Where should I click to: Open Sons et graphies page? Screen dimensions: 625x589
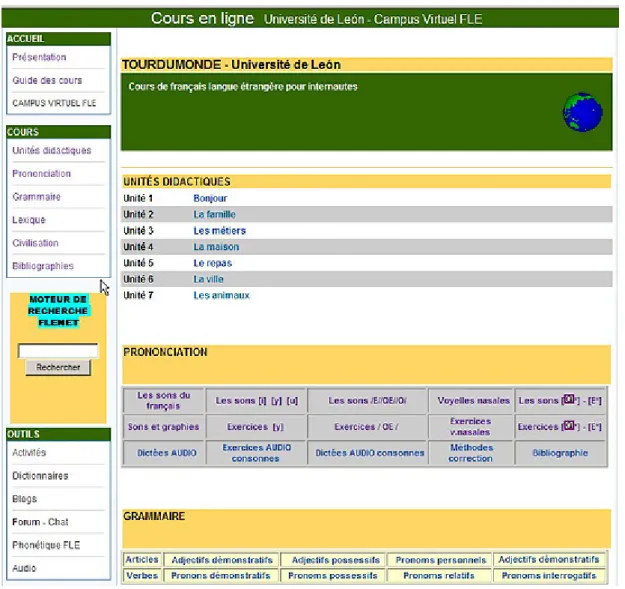163,427
